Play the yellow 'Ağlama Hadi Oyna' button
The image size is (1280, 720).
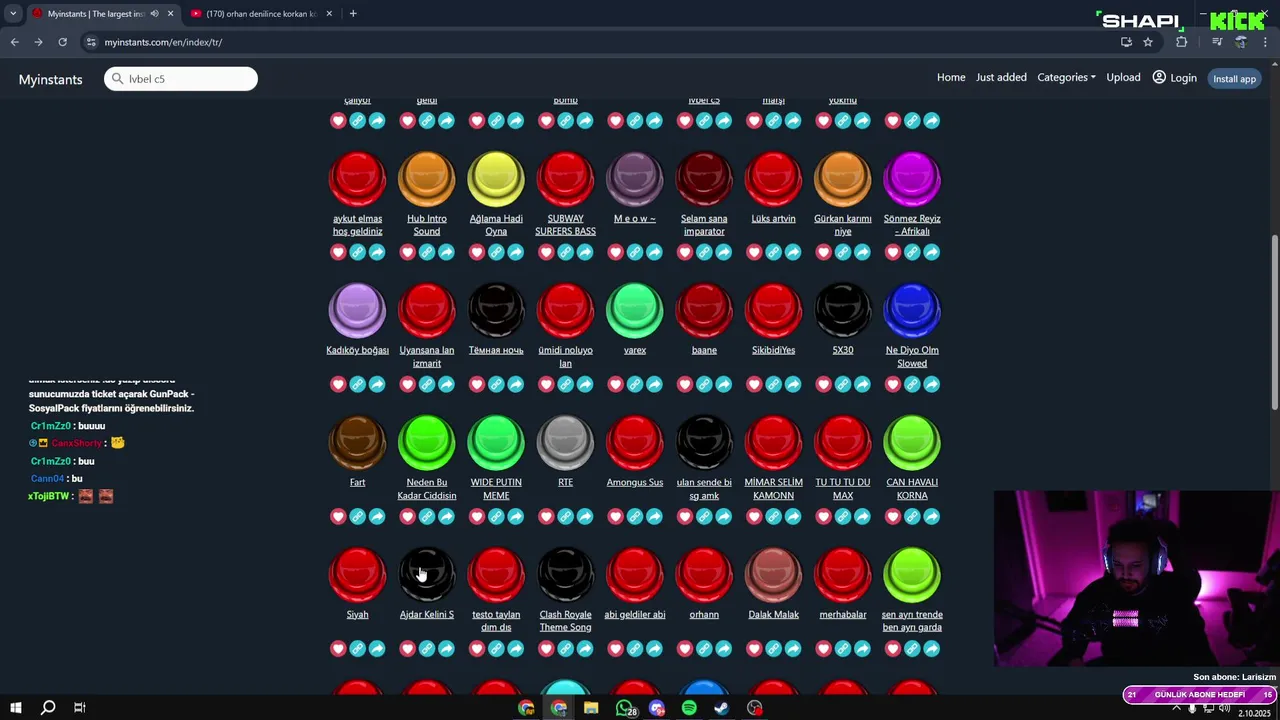(x=496, y=179)
